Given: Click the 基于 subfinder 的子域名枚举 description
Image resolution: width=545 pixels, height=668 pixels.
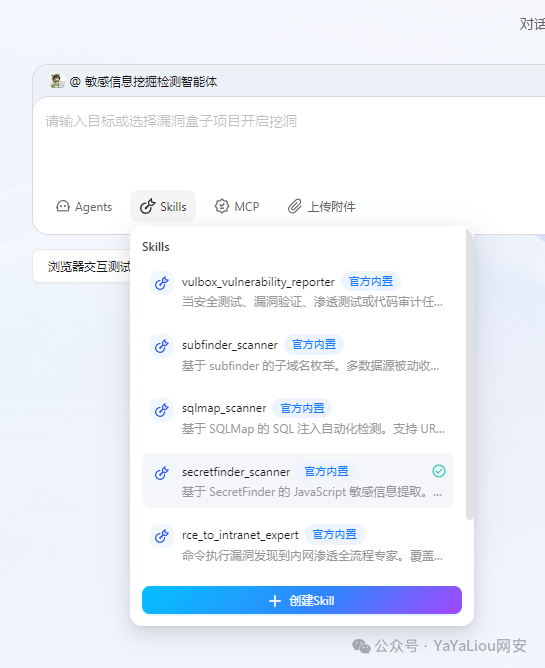Looking at the screenshot, I should (310, 366).
